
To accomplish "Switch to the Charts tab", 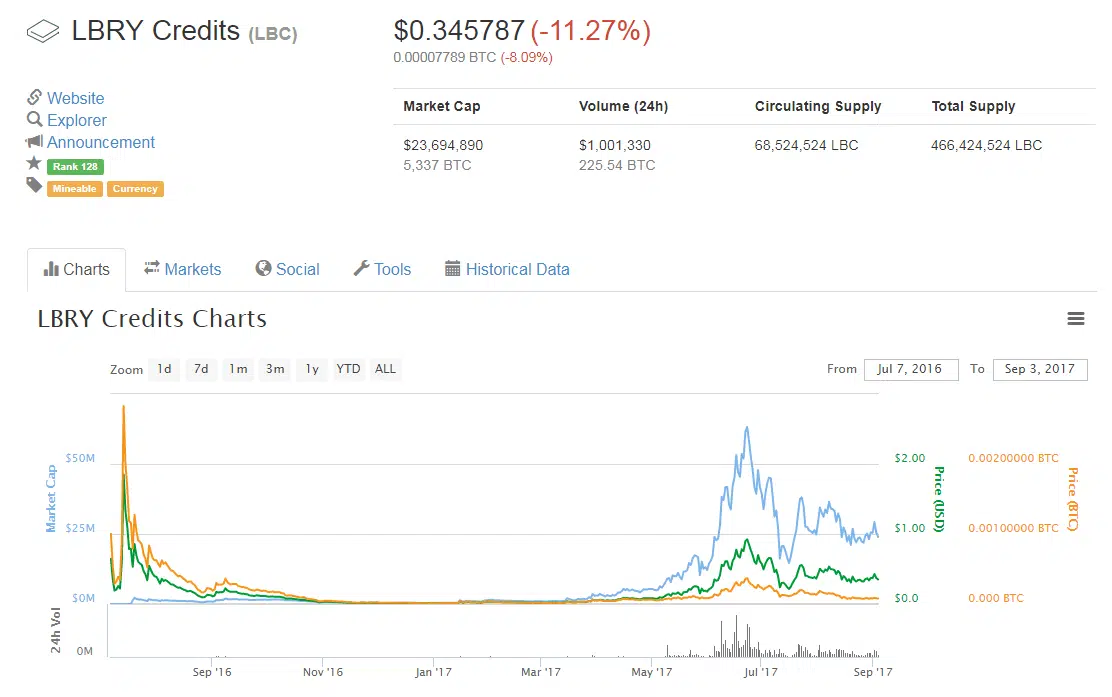I will coord(77,269).
